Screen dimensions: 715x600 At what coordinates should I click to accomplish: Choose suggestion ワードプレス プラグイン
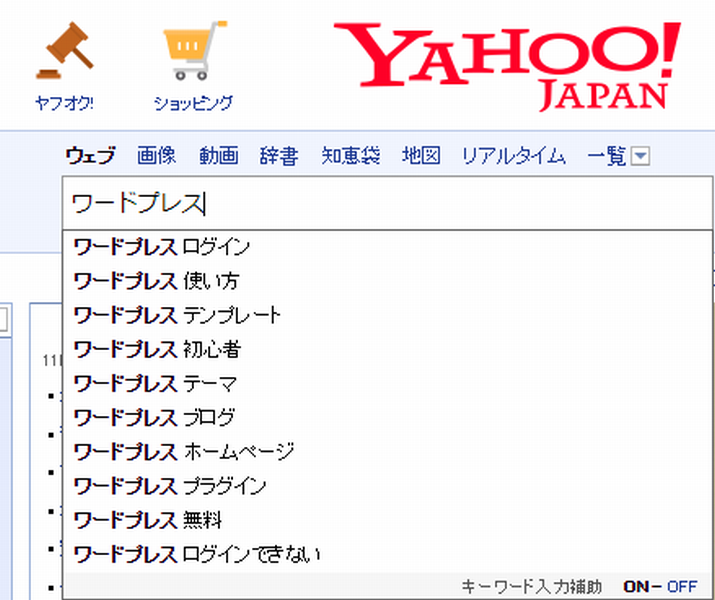point(388,487)
